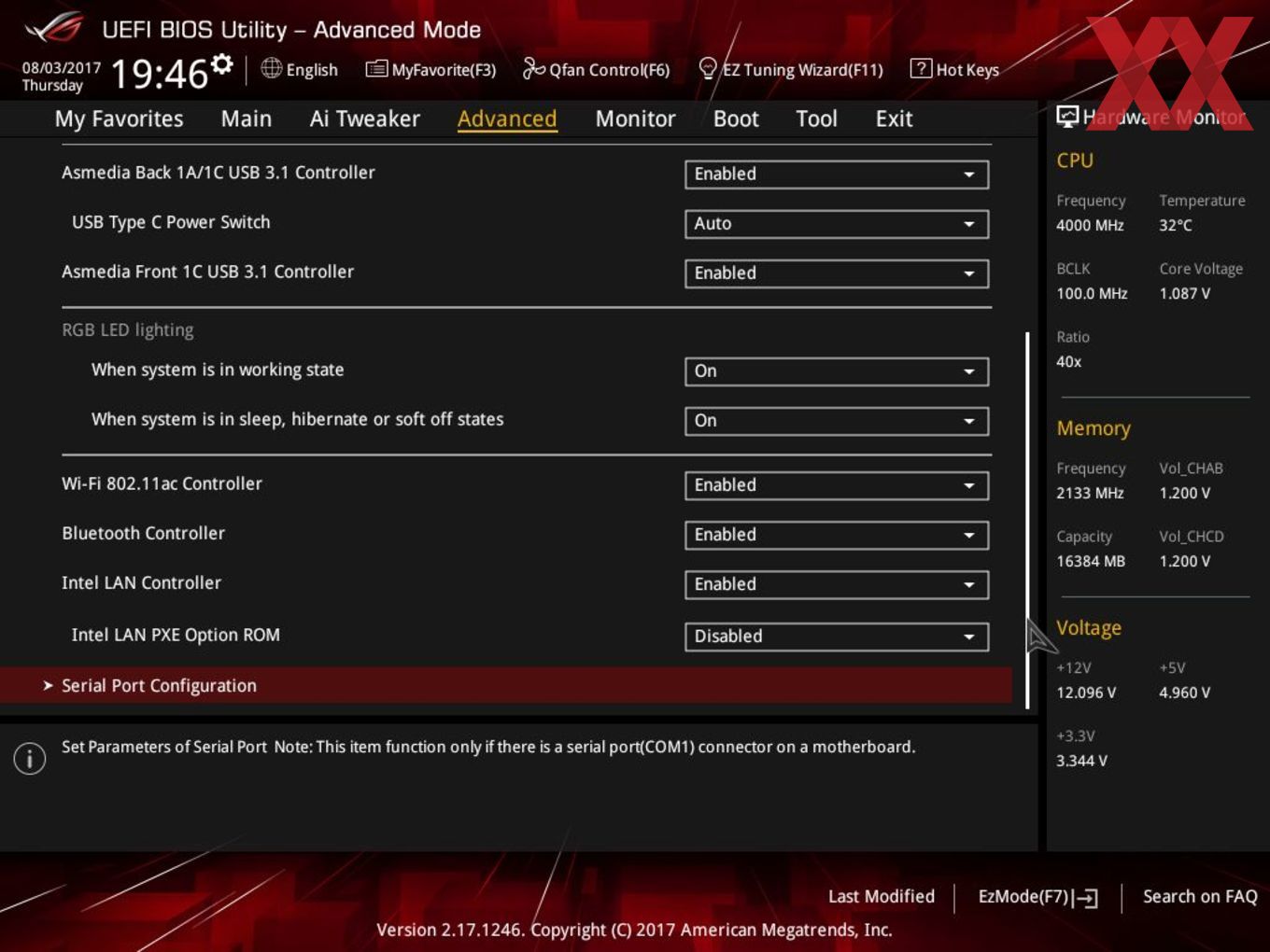The image size is (1270, 952).
Task: Click RGB LED lighting section label
Action: tap(128, 329)
